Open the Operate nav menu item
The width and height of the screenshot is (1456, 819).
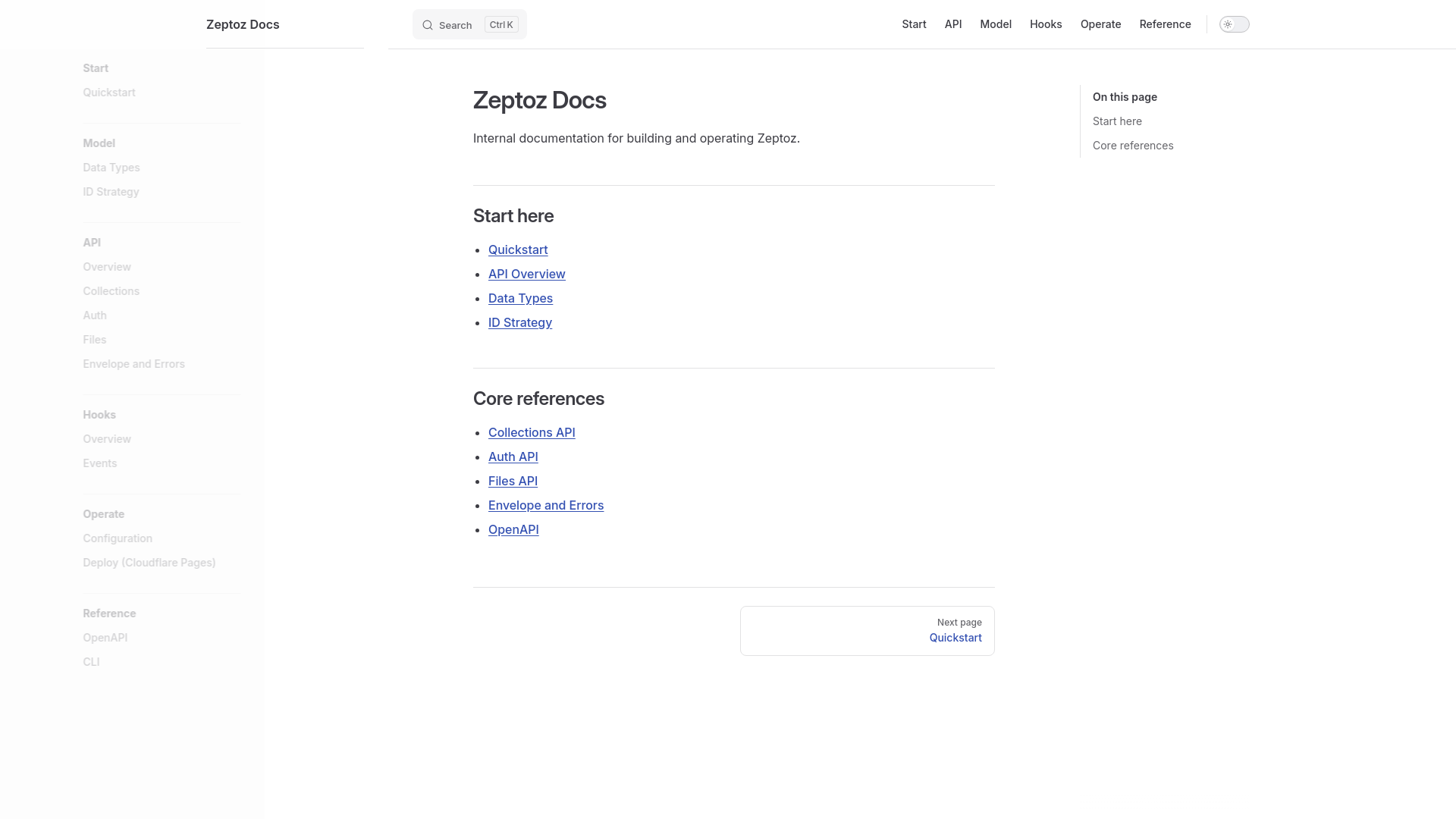pos(1100,24)
